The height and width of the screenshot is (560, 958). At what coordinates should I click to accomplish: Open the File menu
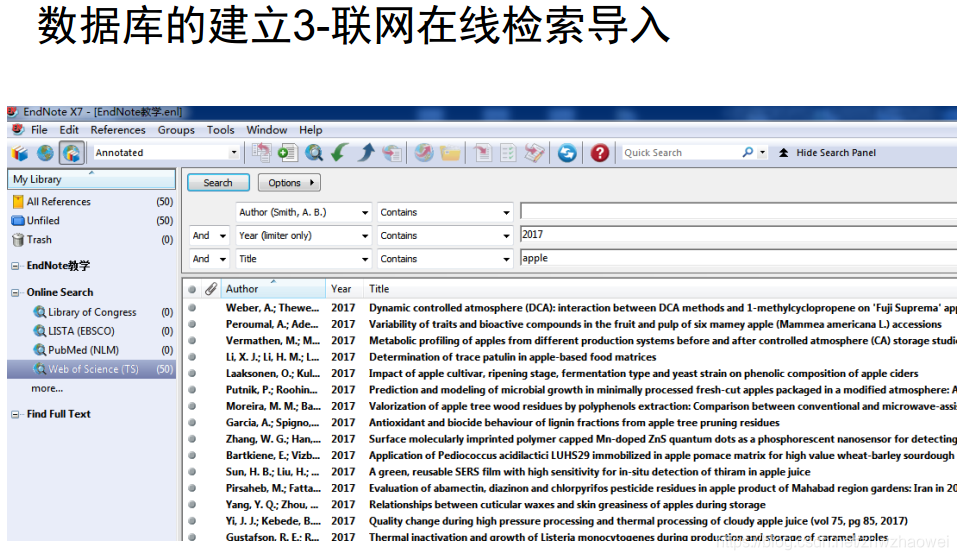click(39, 130)
